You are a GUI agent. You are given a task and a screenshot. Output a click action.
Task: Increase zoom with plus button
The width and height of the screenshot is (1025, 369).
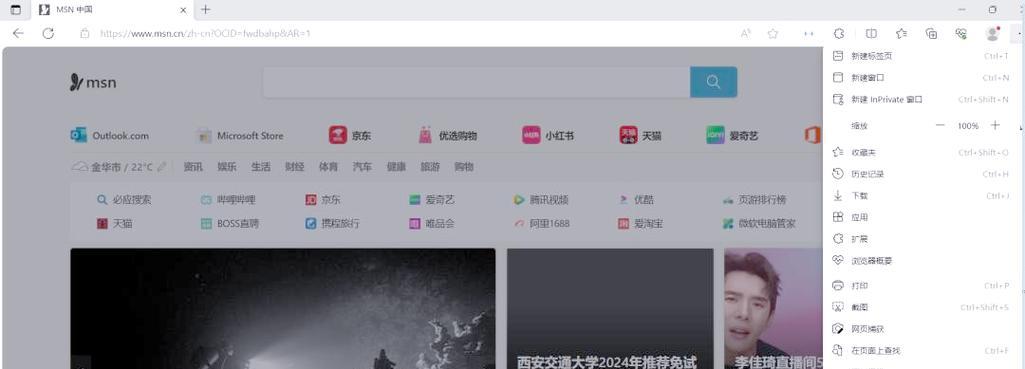(x=995, y=125)
